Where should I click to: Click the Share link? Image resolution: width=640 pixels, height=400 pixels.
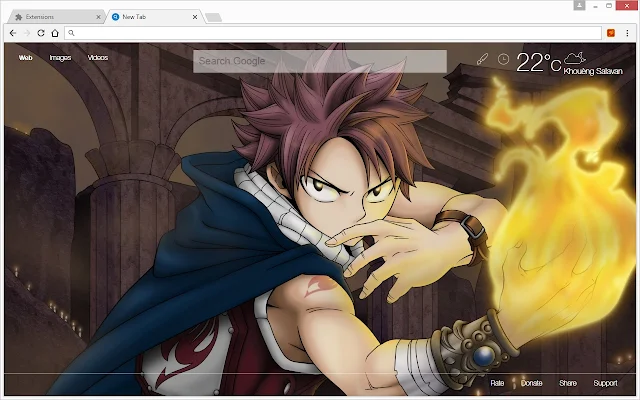[x=568, y=383]
